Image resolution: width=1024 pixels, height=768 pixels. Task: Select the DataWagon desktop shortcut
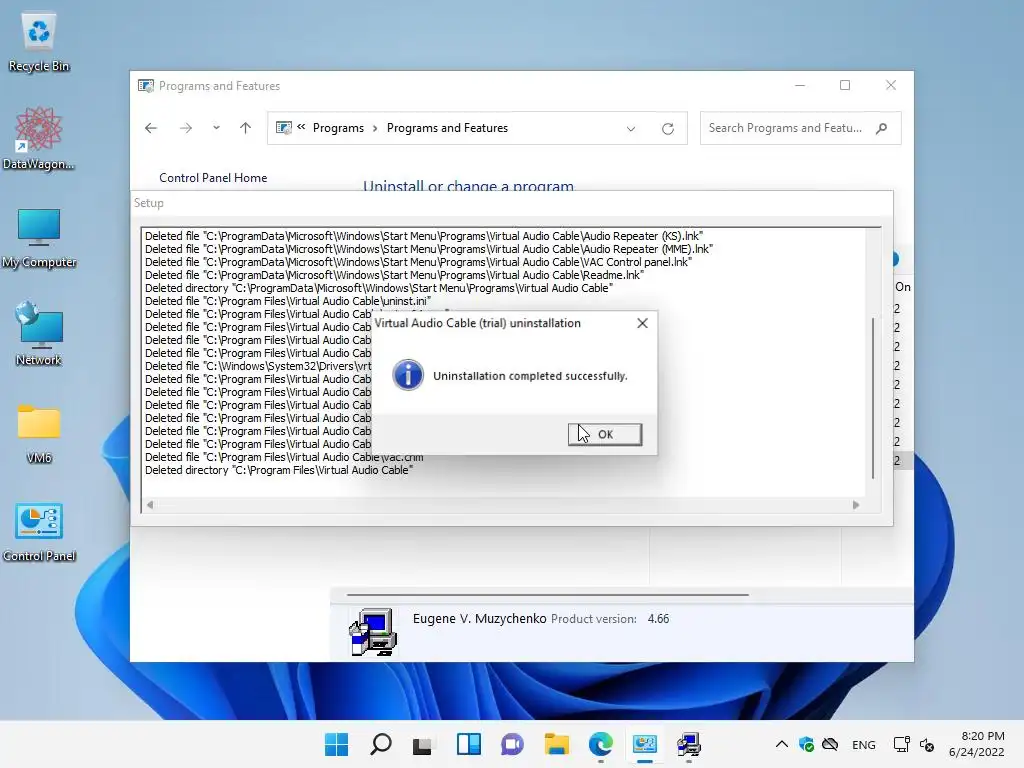point(39,138)
